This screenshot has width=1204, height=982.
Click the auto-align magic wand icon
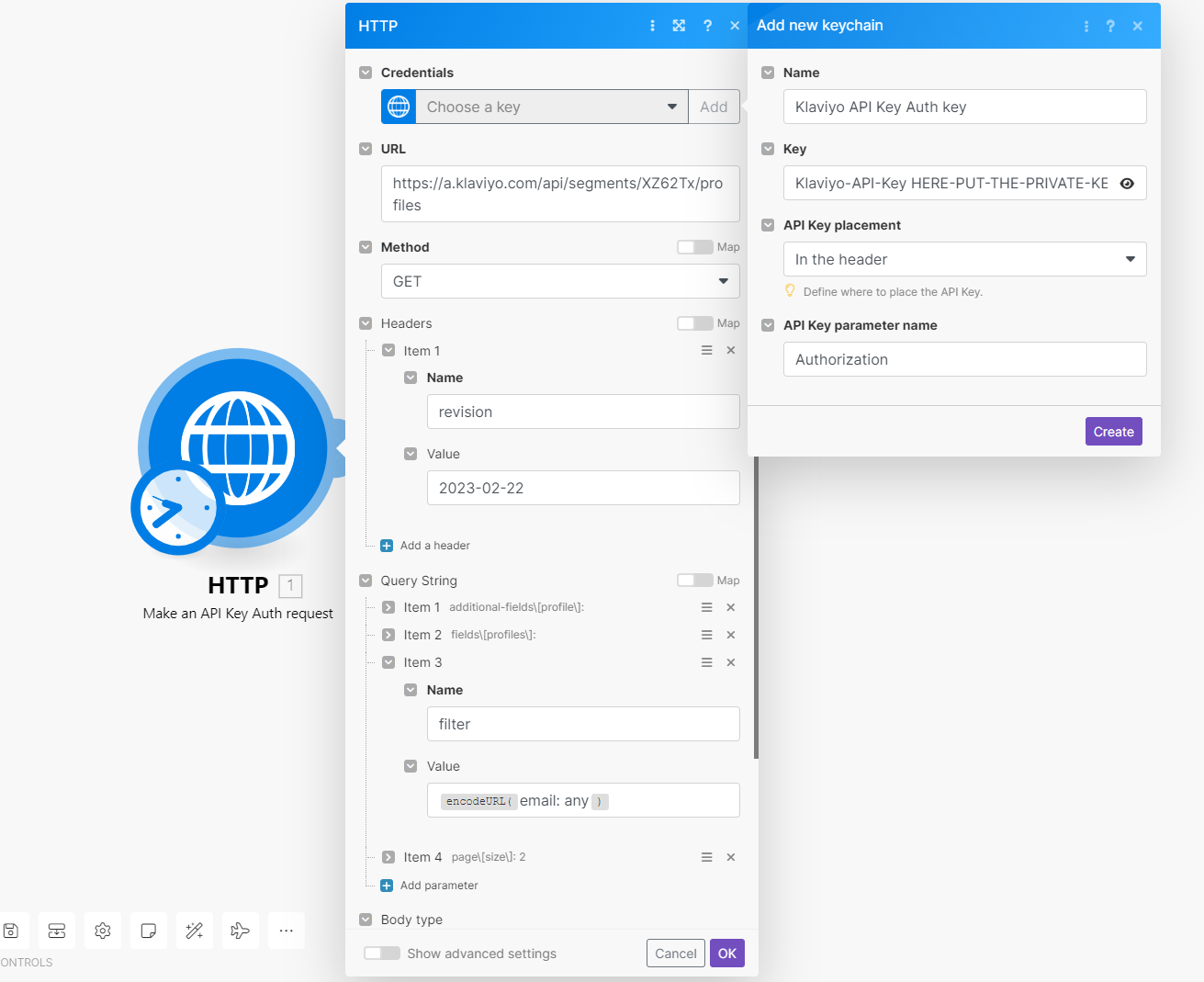(195, 931)
